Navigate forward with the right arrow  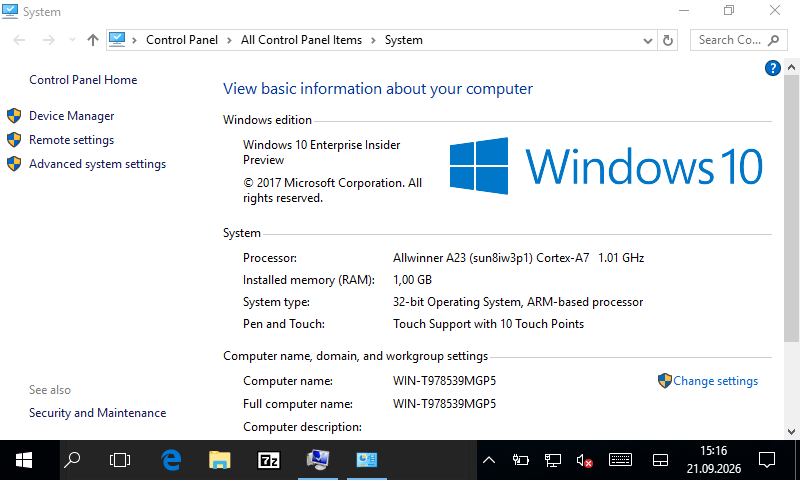[48, 40]
